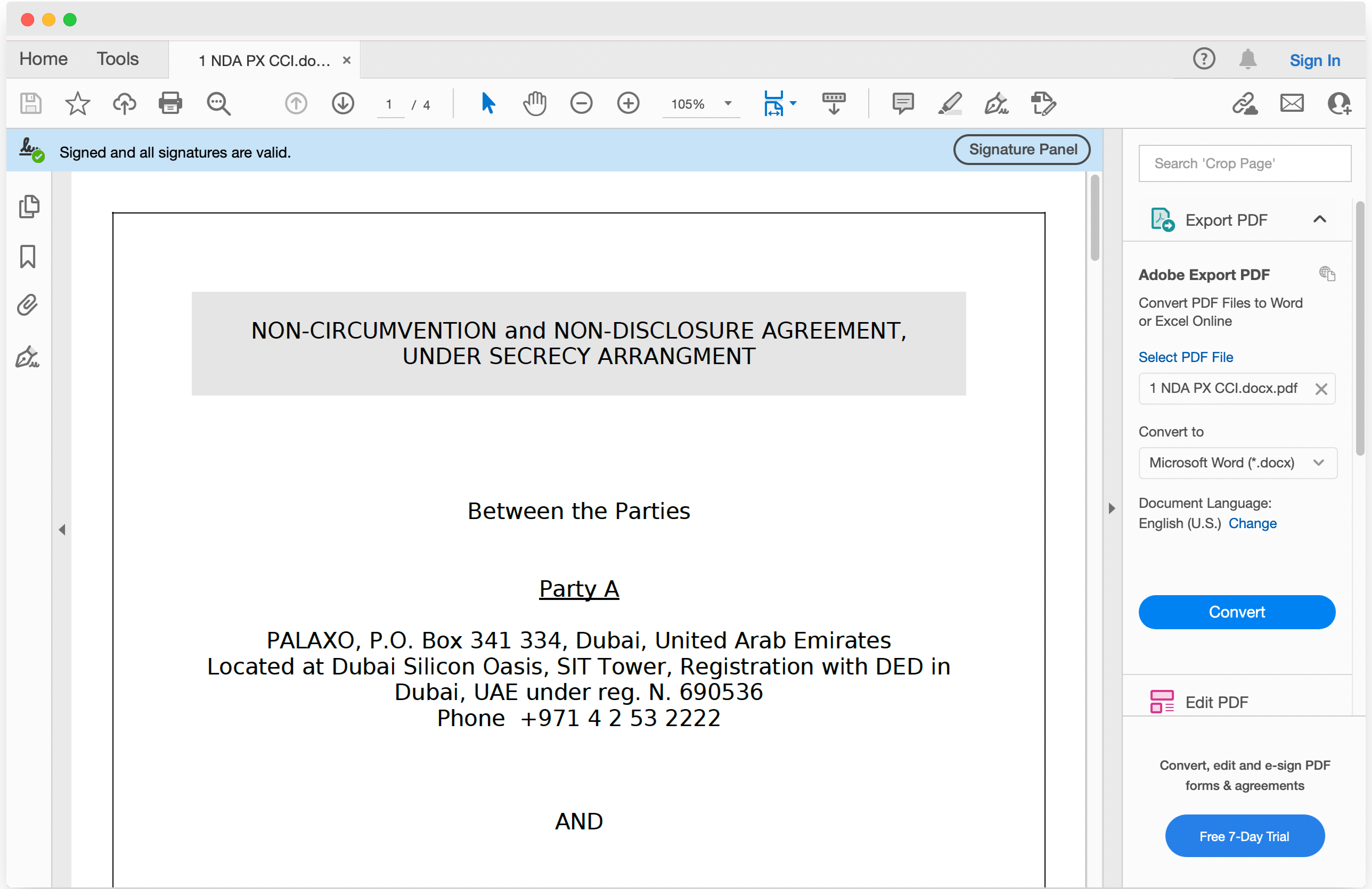Open the Page Thumbnails panel
The image size is (1372, 889).
coord(29,207)
